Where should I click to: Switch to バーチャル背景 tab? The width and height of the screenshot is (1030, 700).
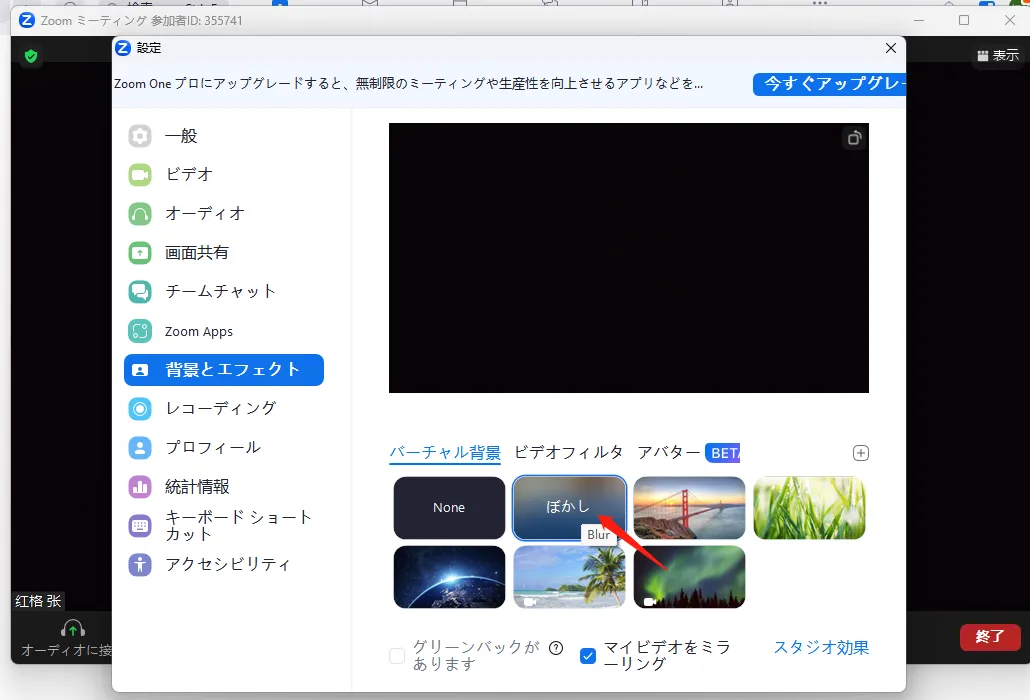[x=445, y=453]
